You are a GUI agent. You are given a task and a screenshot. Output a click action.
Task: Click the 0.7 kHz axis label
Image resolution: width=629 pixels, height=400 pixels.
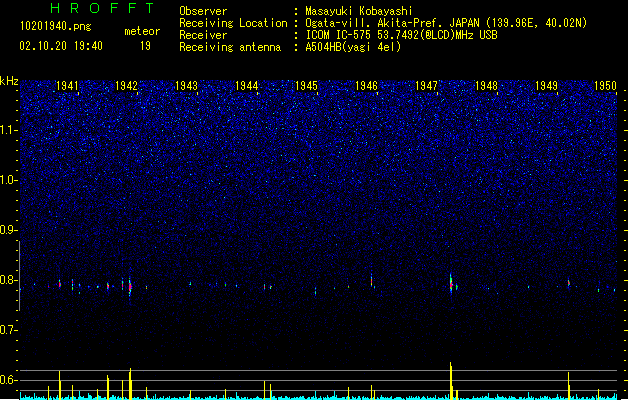pyautogui.click(x=8, y=330)
